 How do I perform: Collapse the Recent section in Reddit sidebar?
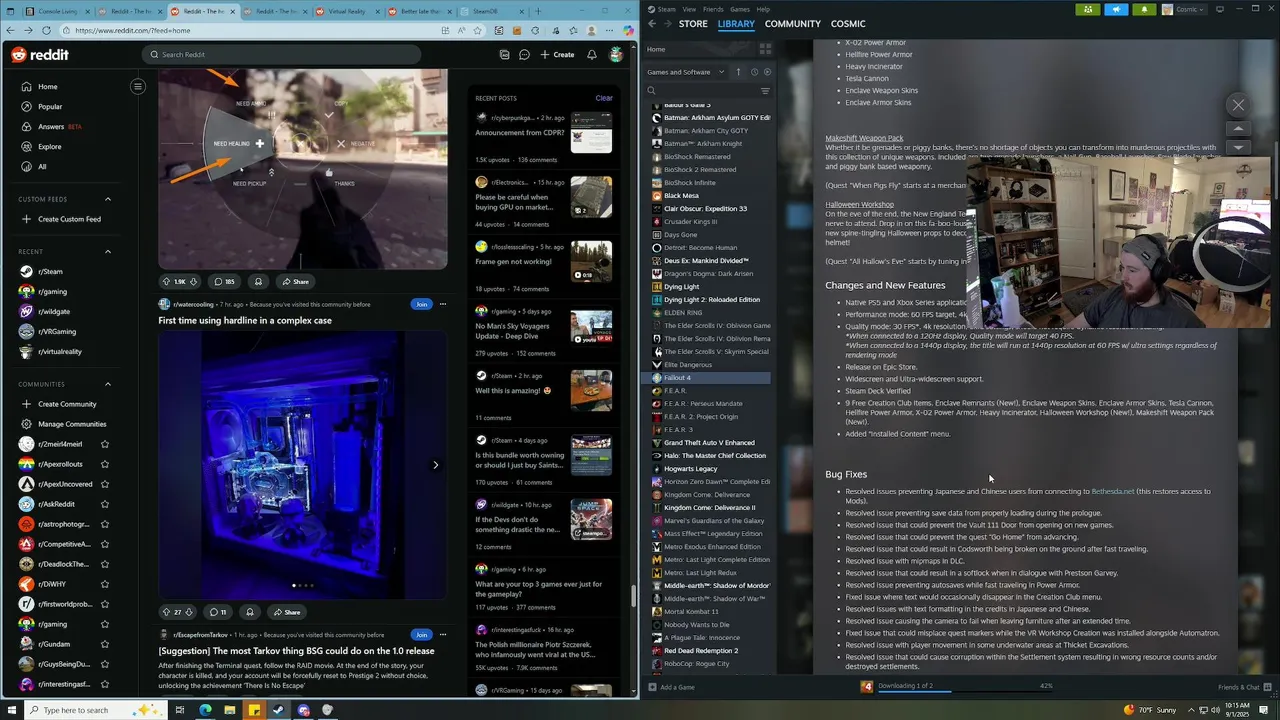(108, 252)
